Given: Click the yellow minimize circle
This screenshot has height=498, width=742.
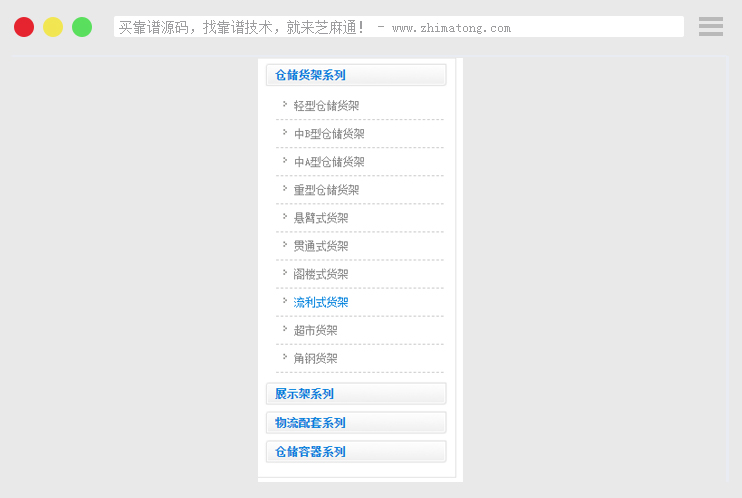Looking at the screenshot, I should (53, 27).
